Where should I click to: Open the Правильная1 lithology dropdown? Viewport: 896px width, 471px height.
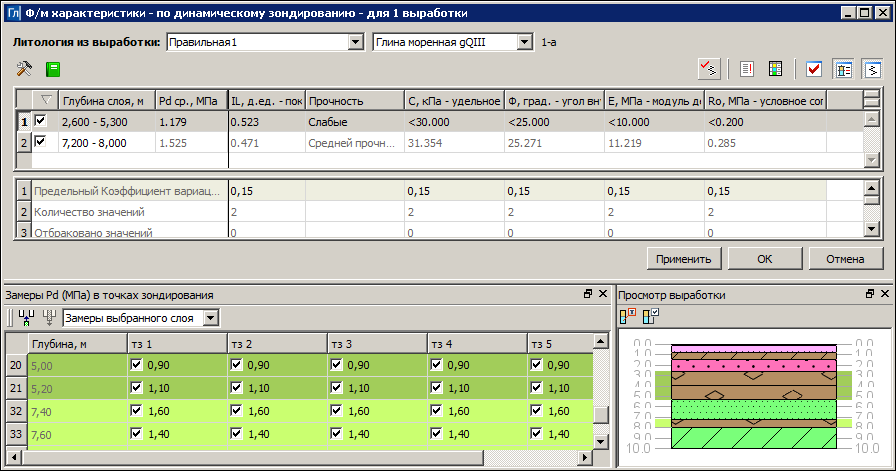pos(355,42)
